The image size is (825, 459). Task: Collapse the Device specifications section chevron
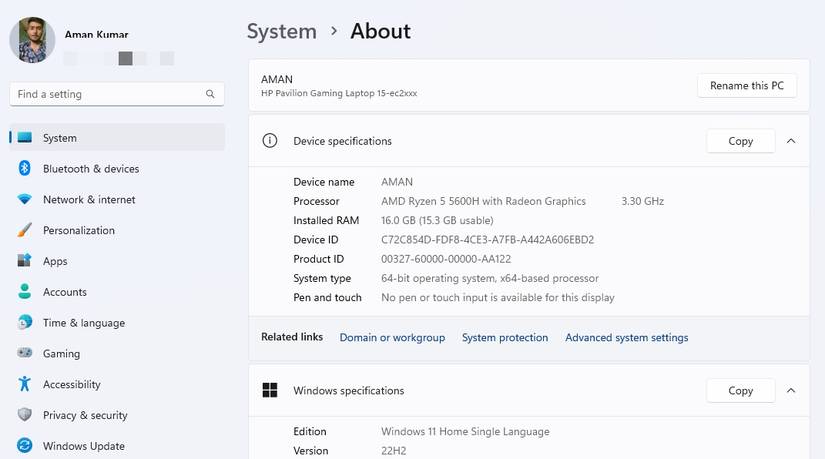pyautogui.click(x=791, y=141)
